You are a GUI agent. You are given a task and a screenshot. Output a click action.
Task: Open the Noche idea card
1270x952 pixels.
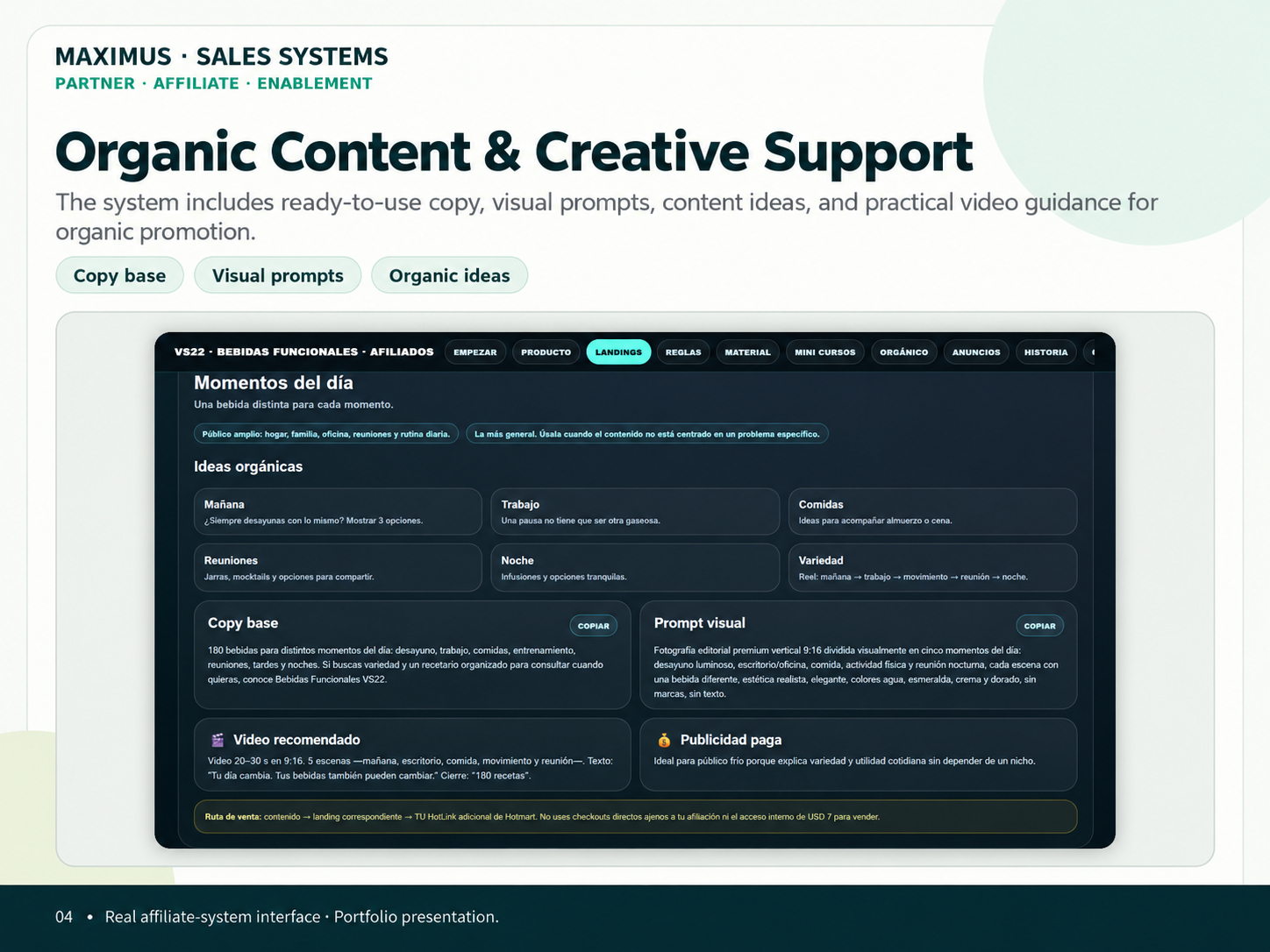coord(635,568)
